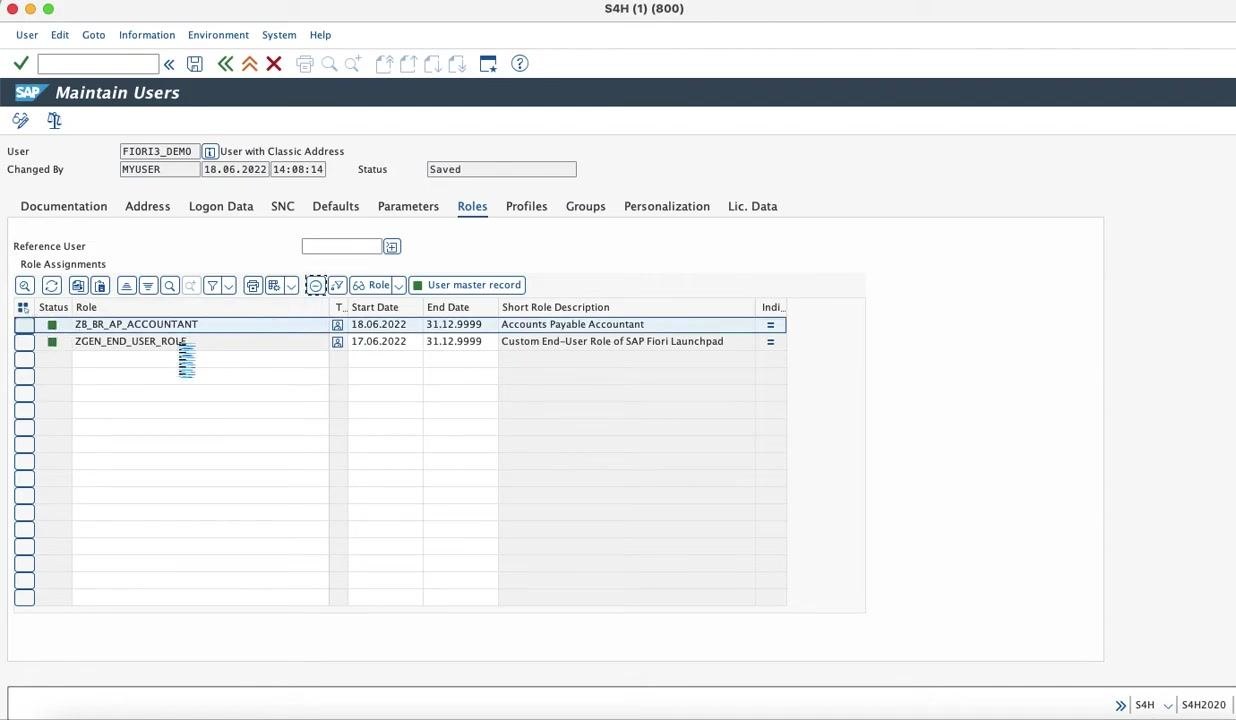Click the green Enter checkmark icon
This screenshot has height=720, width=1236.
click(21, 64)
